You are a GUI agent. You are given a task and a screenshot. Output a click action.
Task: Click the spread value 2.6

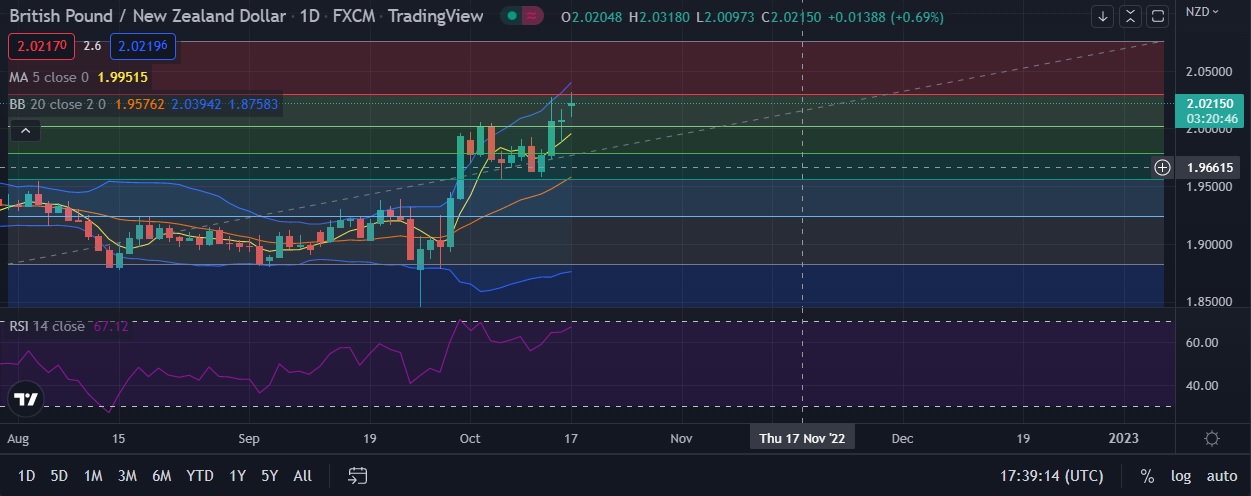(x=92, y=46)
